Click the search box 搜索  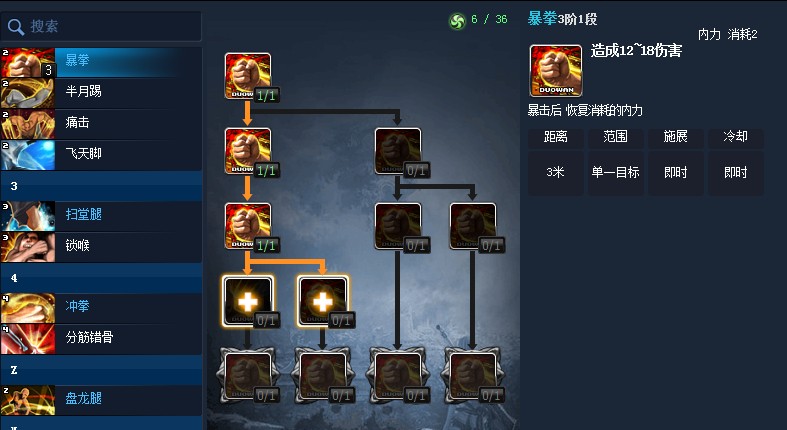pyautogui.click(x=101, y=27)
